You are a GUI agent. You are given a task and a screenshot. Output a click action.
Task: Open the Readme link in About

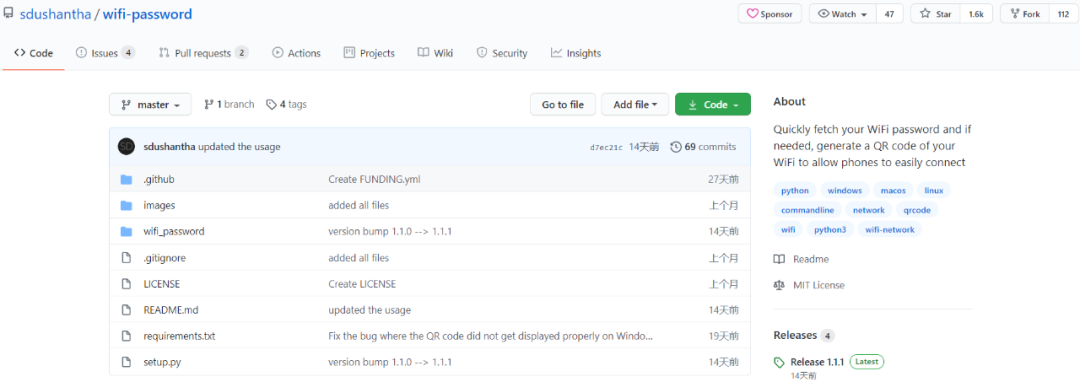click(802, 259)
